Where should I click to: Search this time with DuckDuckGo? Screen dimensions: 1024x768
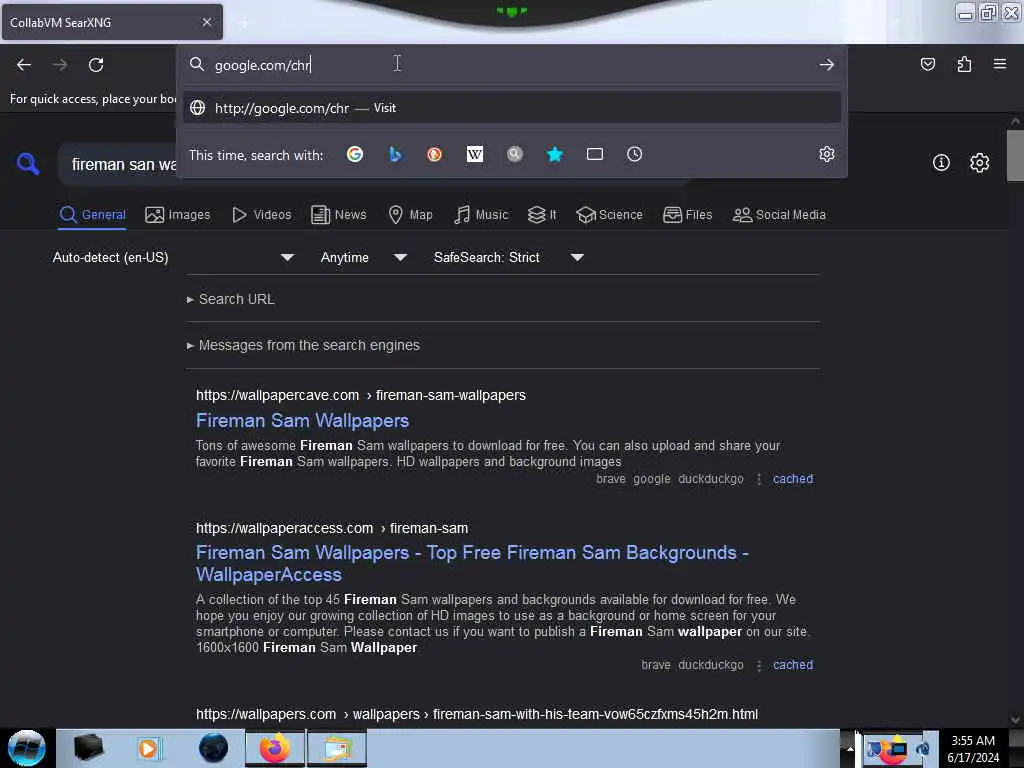[434, 154]
